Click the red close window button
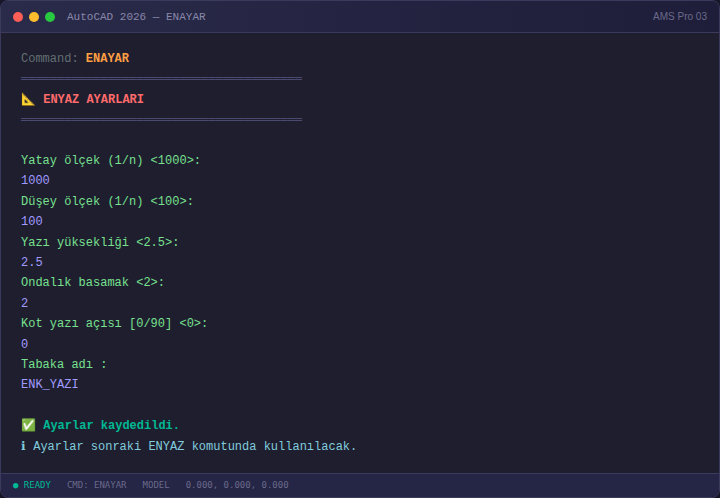 point(18,17)
